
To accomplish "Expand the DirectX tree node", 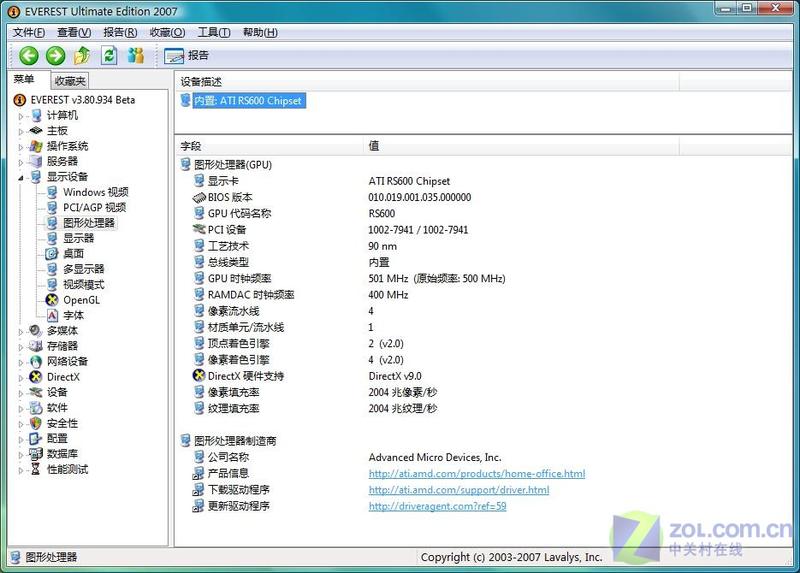I will pyautogui.click(x=21, y=378).
